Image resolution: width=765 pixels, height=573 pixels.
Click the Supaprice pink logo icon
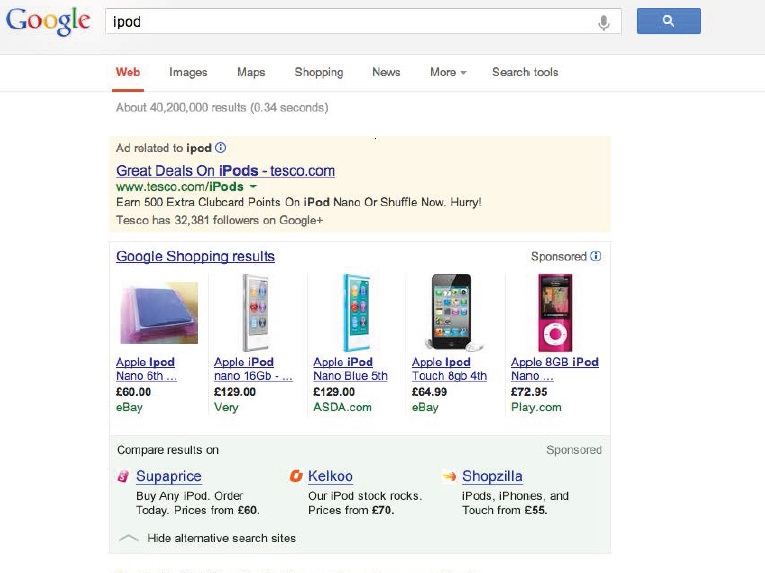(x=123, y=477)
